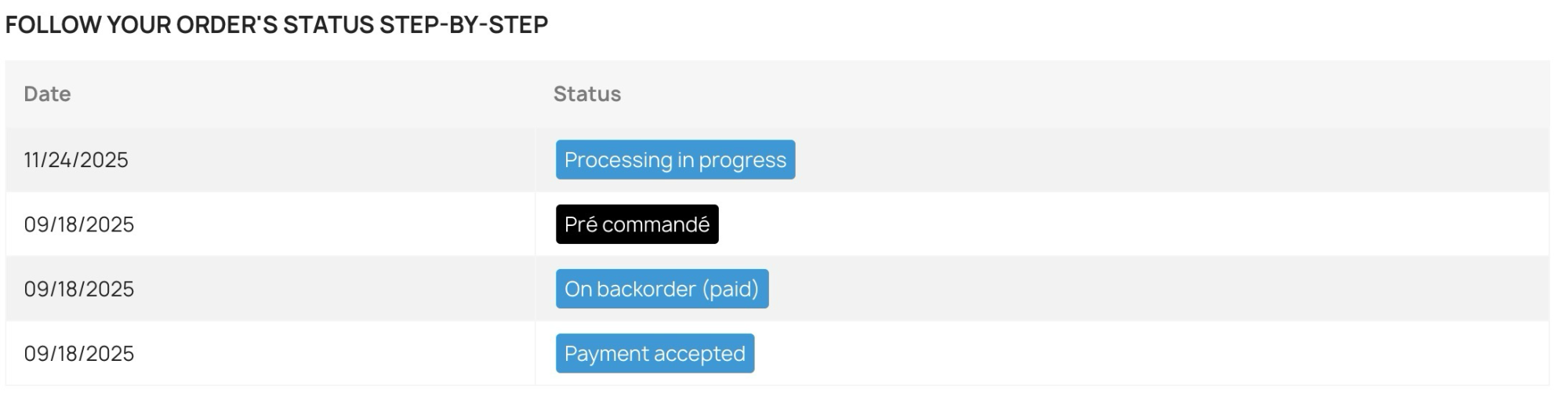Select the 11/24/2025 date cell

(76, 160)
